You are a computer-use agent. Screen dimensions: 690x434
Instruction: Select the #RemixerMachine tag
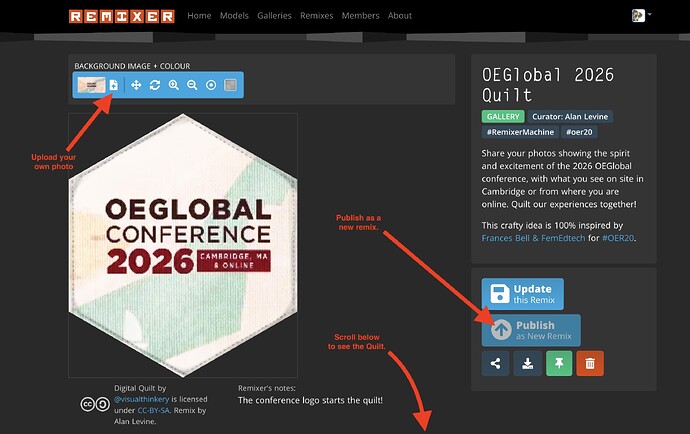[520, 132]
